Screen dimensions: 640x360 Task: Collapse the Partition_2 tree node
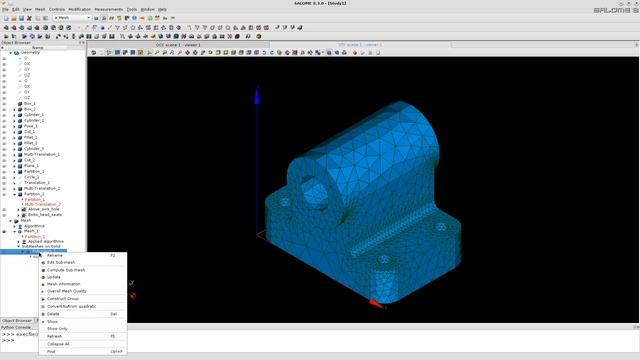click(14, 194)
